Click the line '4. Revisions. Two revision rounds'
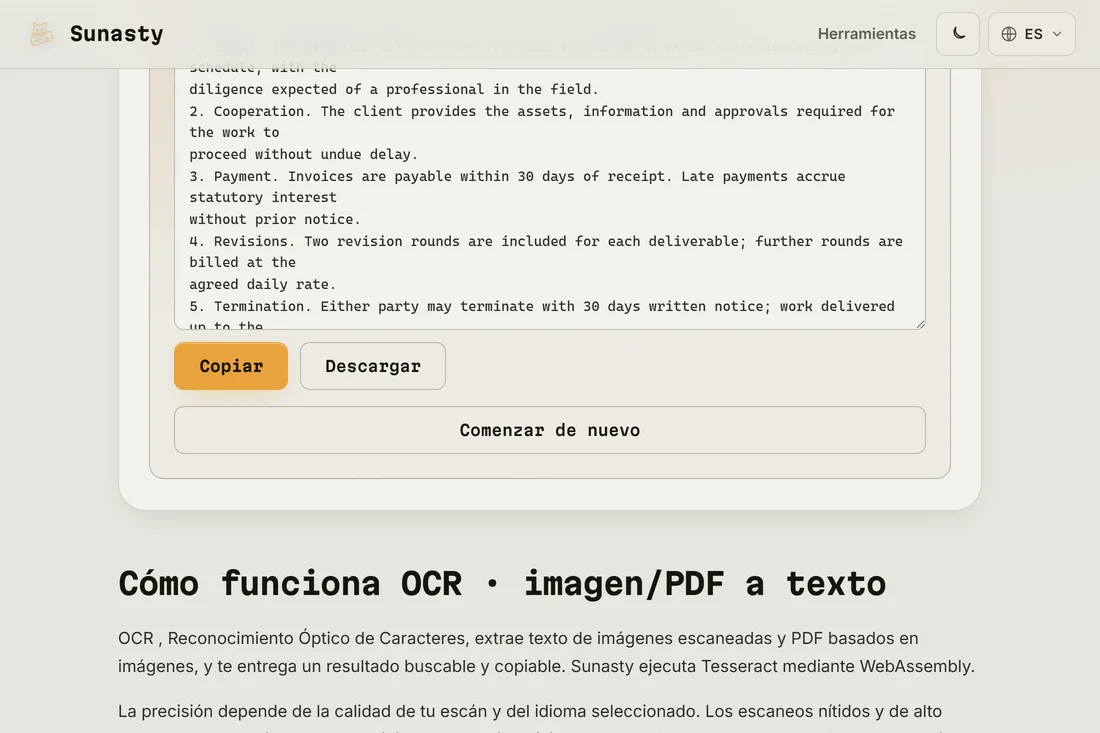This screenshot has height=733, width=1100. point(546,241)
